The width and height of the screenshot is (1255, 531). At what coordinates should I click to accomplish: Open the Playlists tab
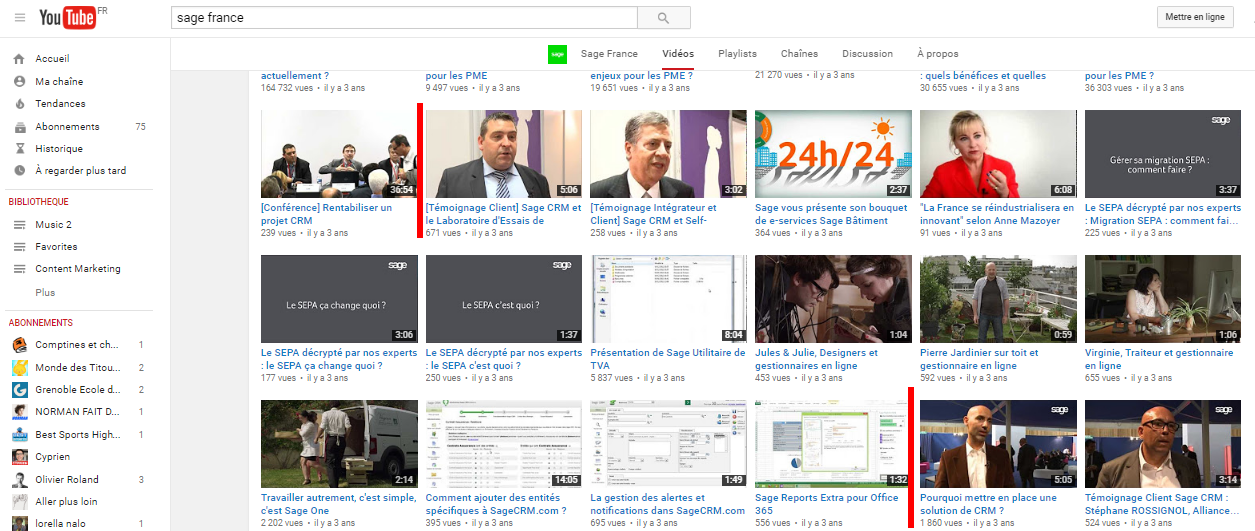tap(737, 54)
